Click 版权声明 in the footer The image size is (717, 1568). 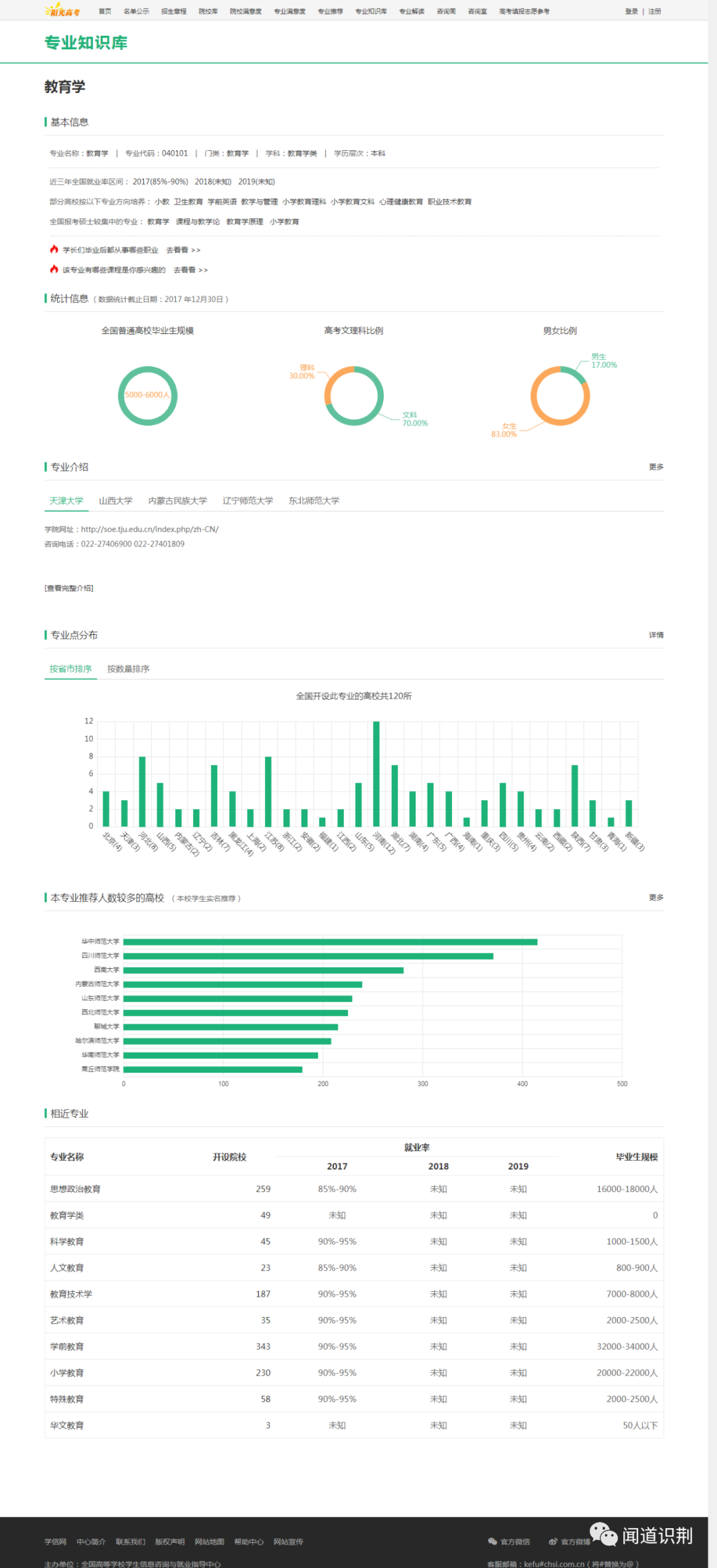coord(169,1541)
